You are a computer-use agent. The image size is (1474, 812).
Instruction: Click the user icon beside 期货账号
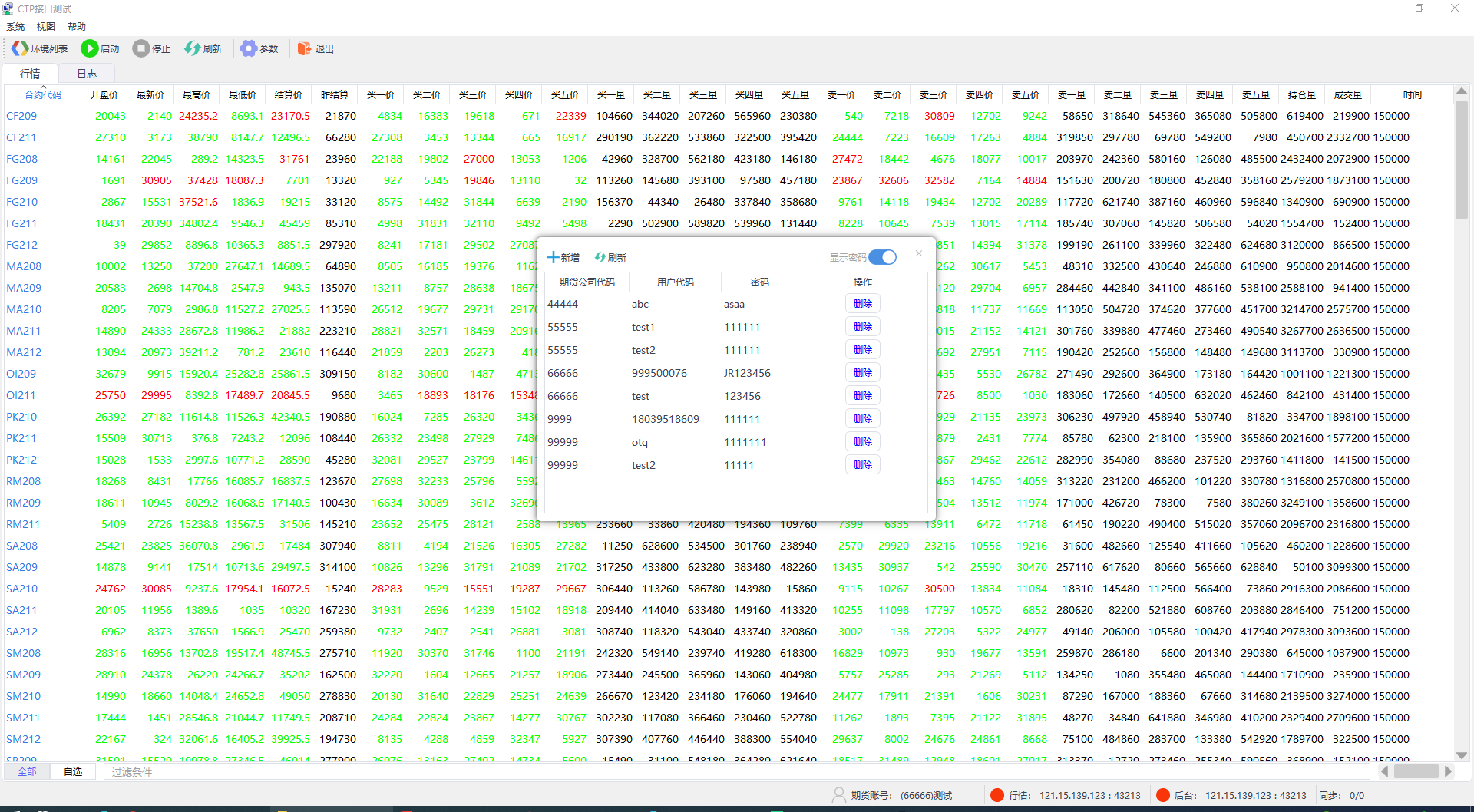click(839, 795)
